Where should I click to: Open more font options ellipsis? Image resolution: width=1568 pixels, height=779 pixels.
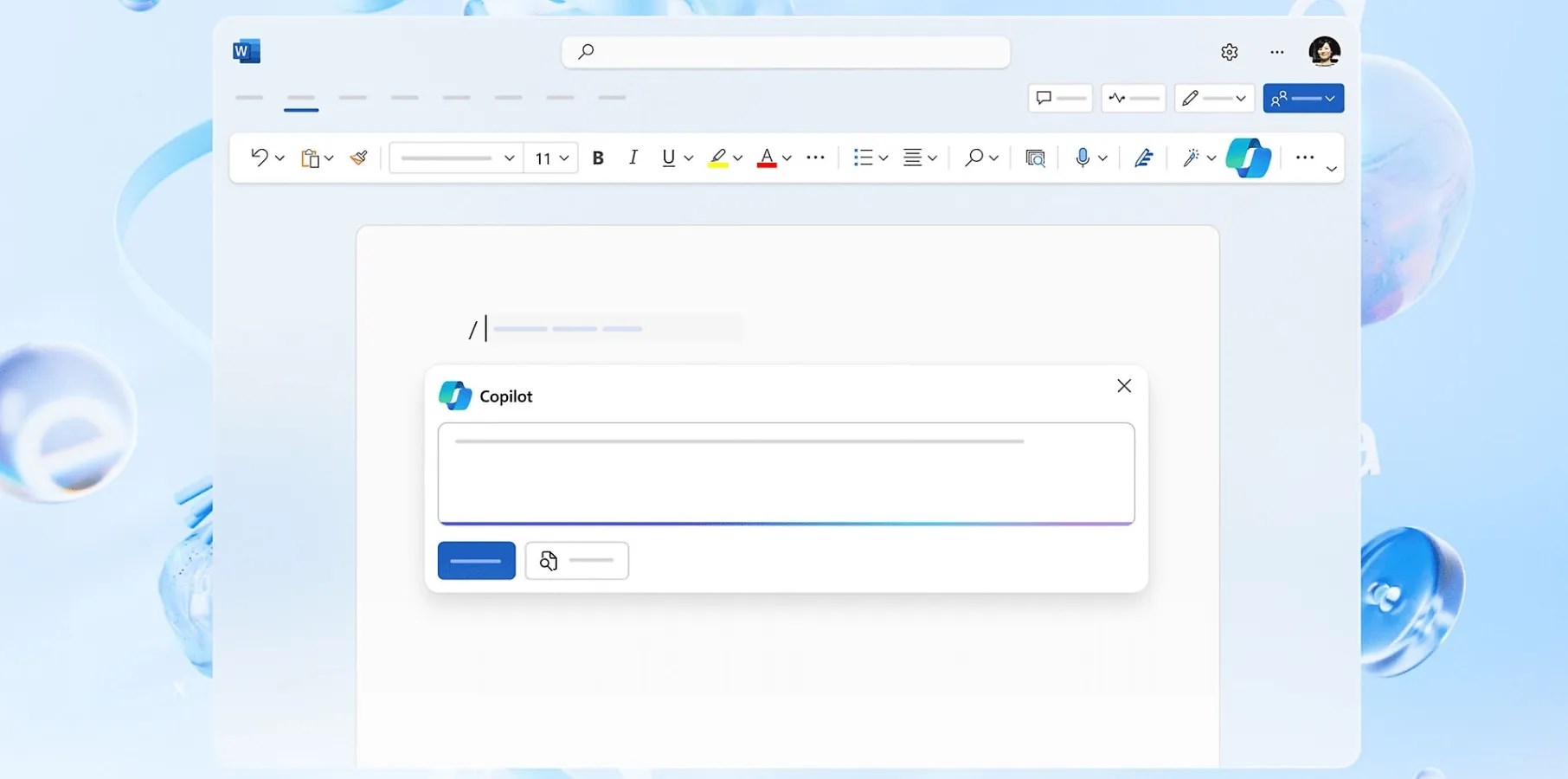[x=815, y=158]
